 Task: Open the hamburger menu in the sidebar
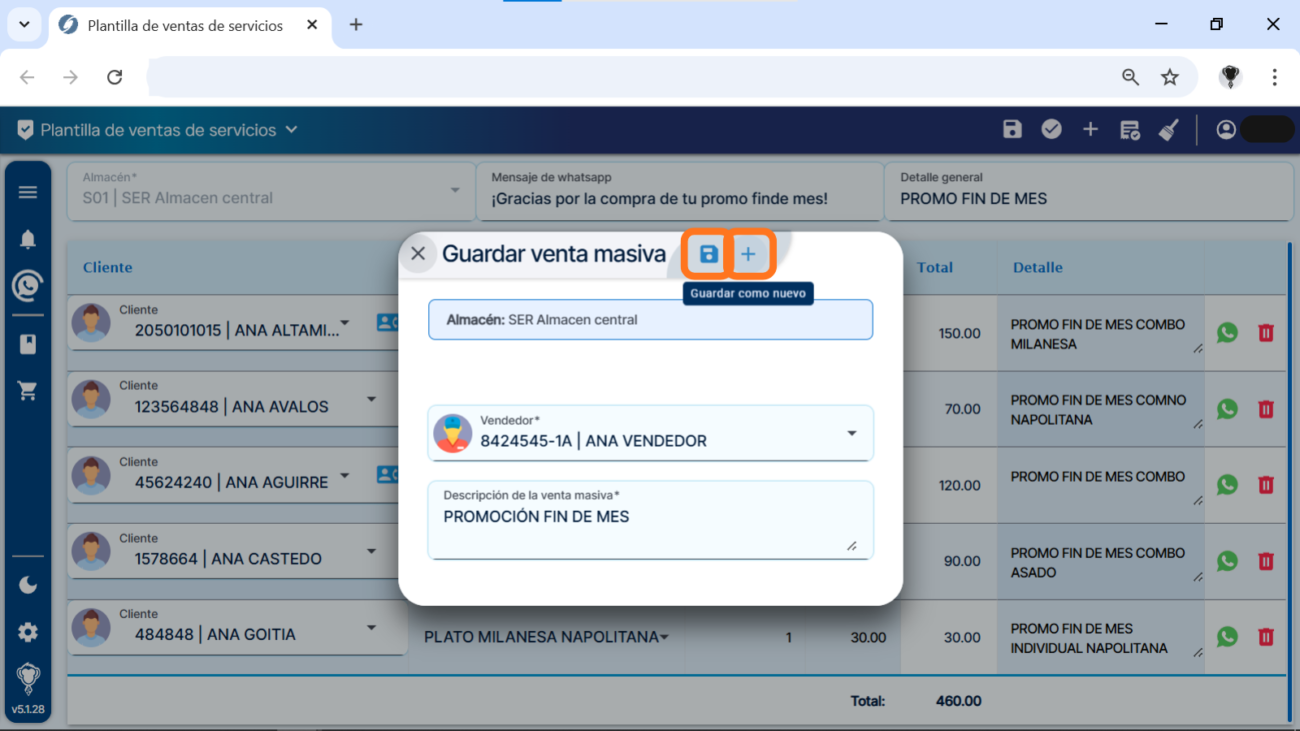(x=28, y=192)
